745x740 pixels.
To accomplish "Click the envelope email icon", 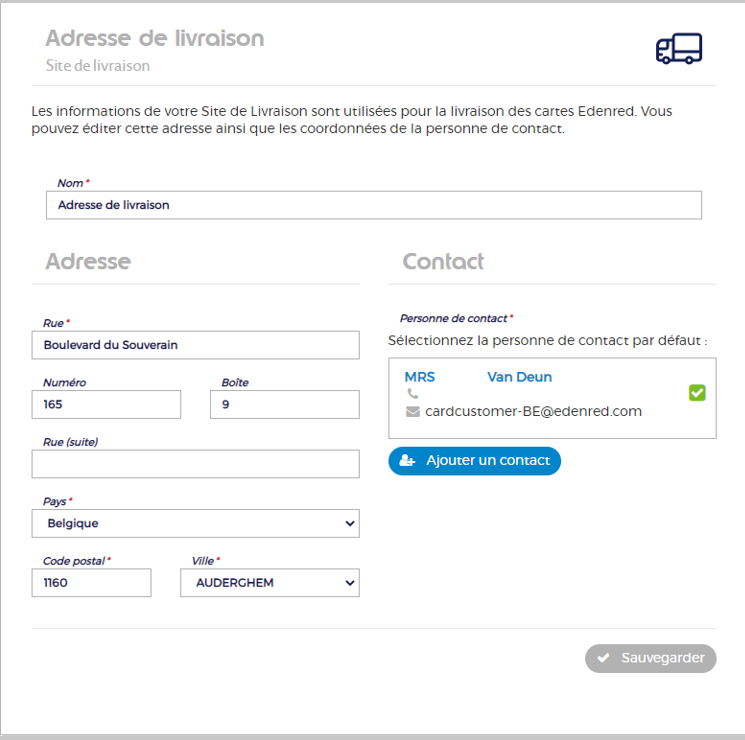I will click(x=412, y=411).
